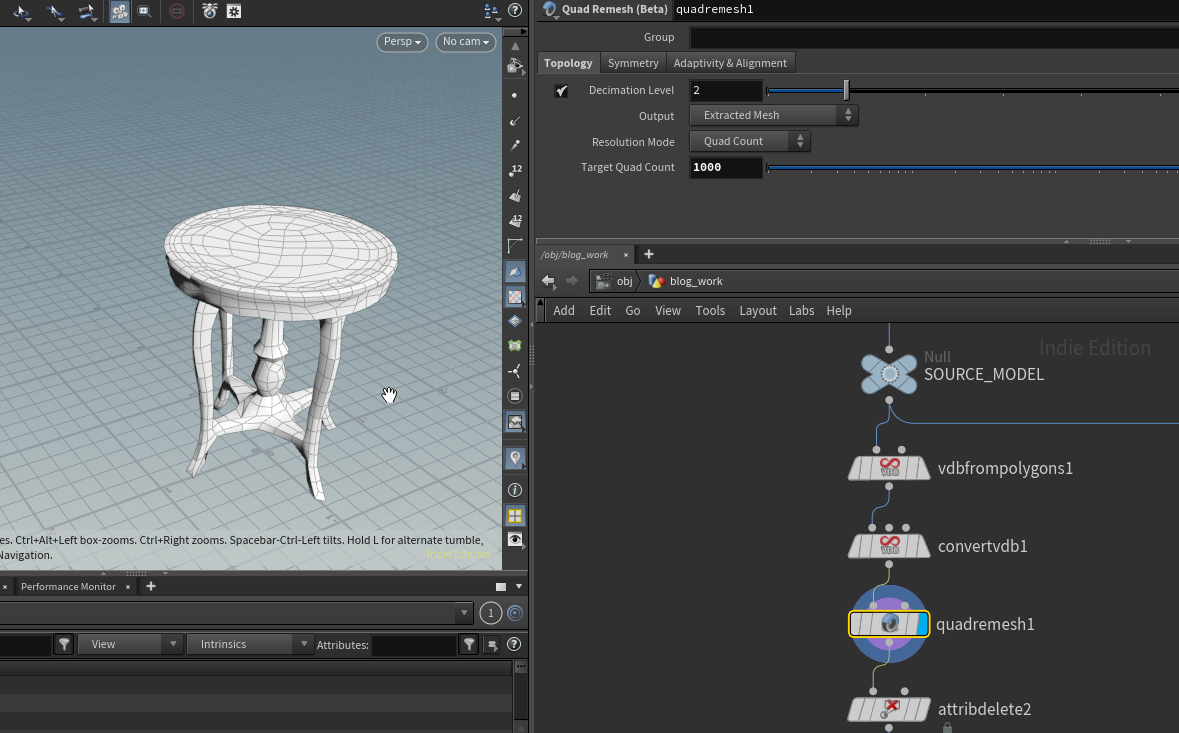
Task: Open the pane menu arrow beside Performance Monitor
Action: 519,586
